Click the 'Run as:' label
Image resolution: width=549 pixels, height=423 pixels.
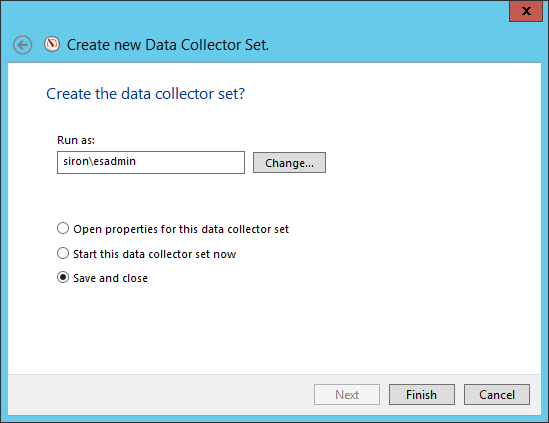pos(76,140)
